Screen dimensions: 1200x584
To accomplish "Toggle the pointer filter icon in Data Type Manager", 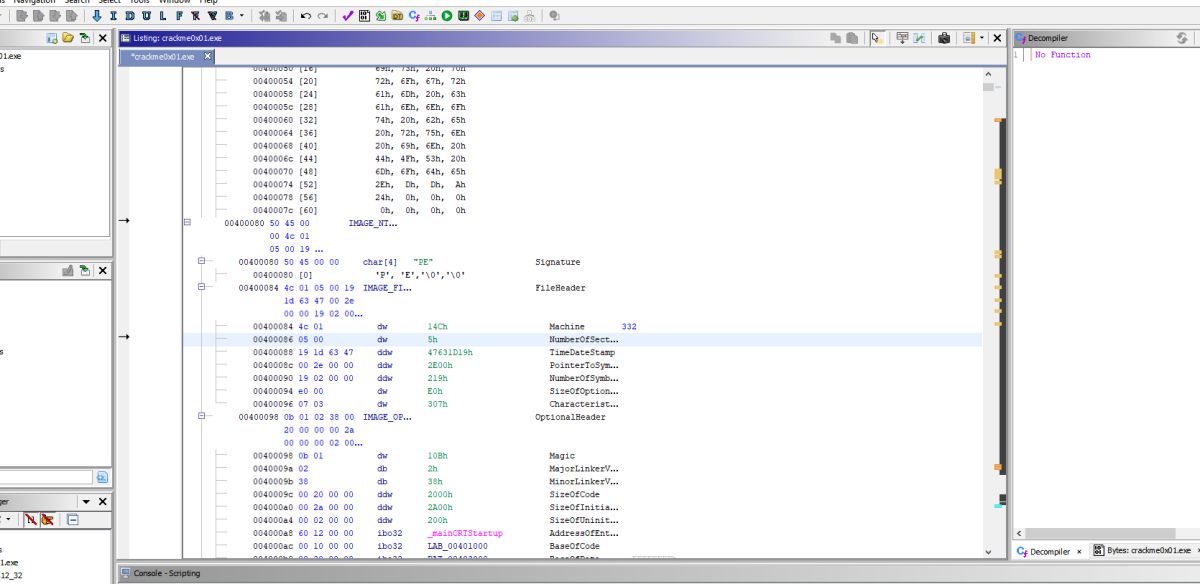I will (46, 520).
